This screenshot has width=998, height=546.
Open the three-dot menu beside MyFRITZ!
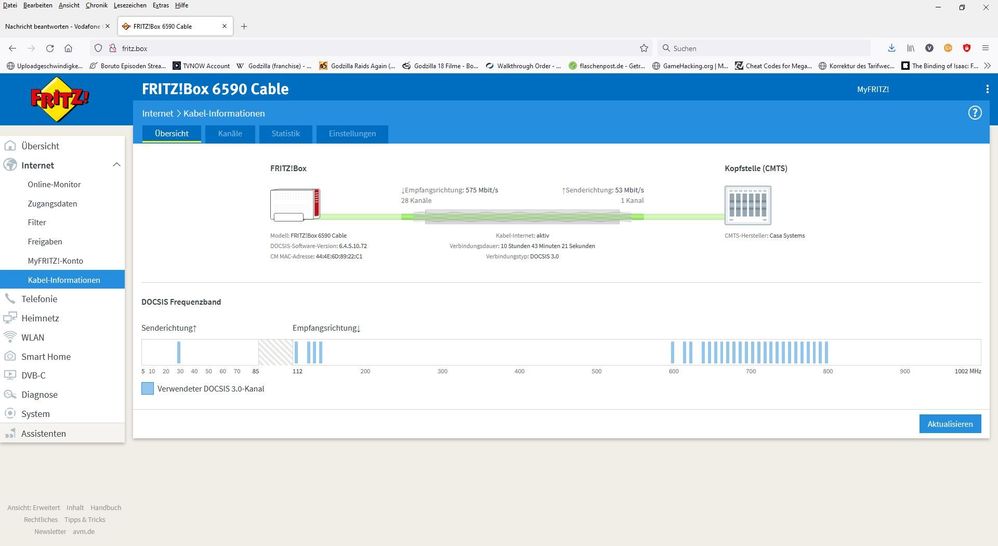(987, 89)
